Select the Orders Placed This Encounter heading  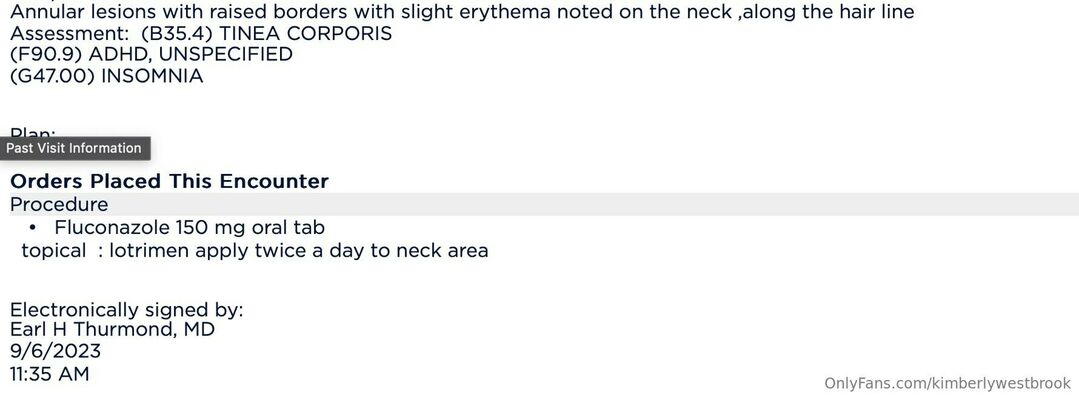pyautogui.click(x=169, y=181)
